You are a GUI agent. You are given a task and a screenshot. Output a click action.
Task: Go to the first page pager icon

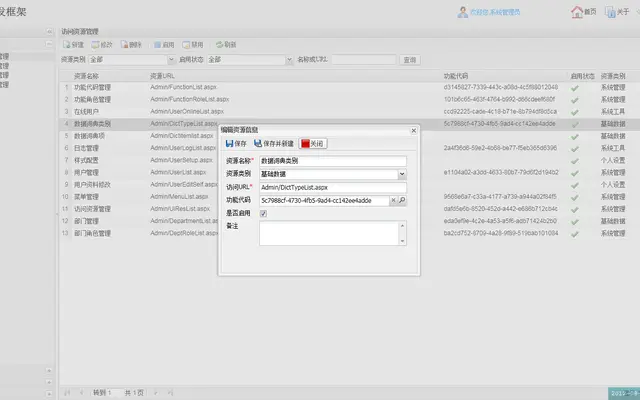tap(67, 393)
